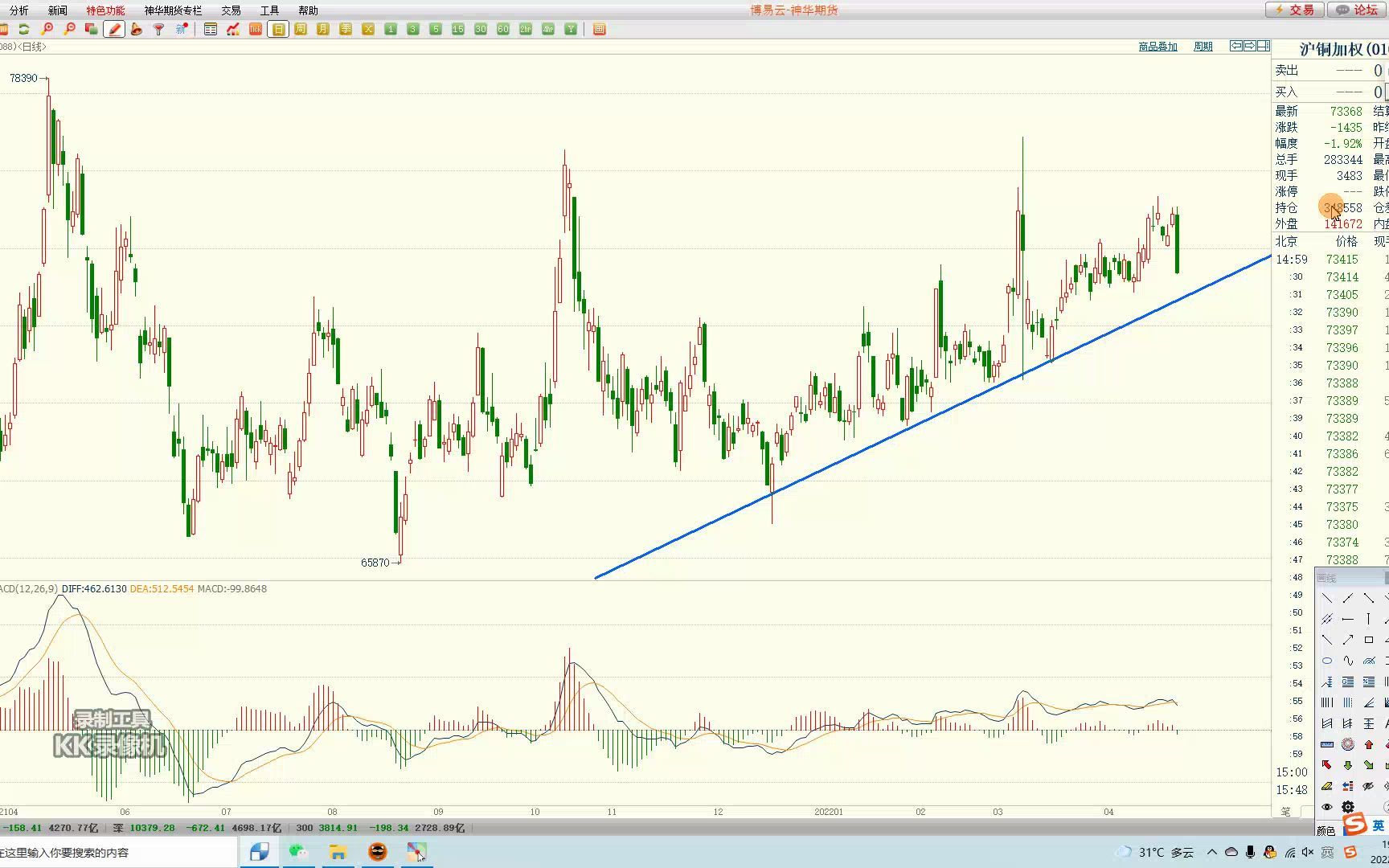Viewport: 1389px width, 868px height.
Task: Click the 新 news toolbar icon
Action: click(182, 29)
